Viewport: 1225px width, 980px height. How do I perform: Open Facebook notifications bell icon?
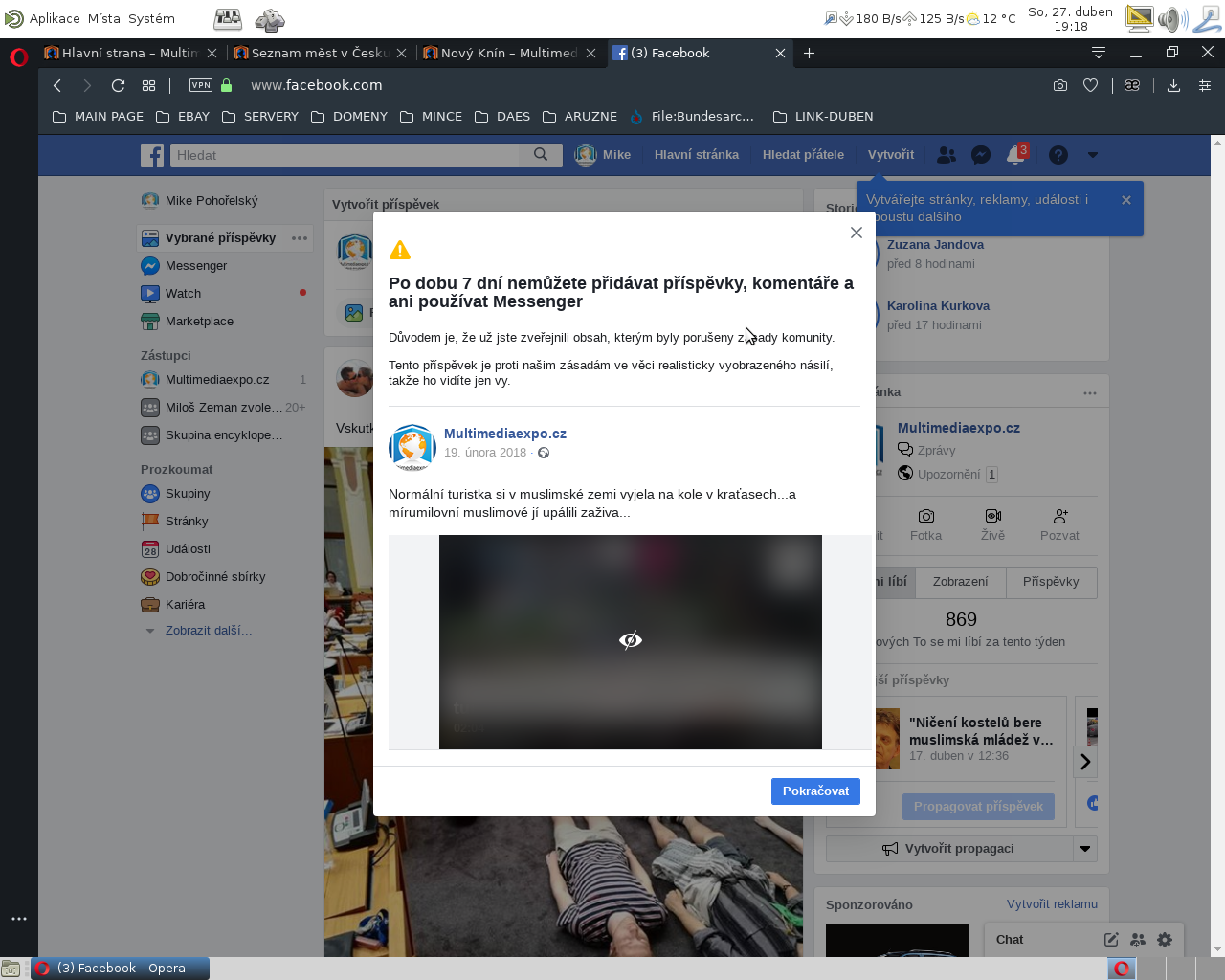(1015, 155)
